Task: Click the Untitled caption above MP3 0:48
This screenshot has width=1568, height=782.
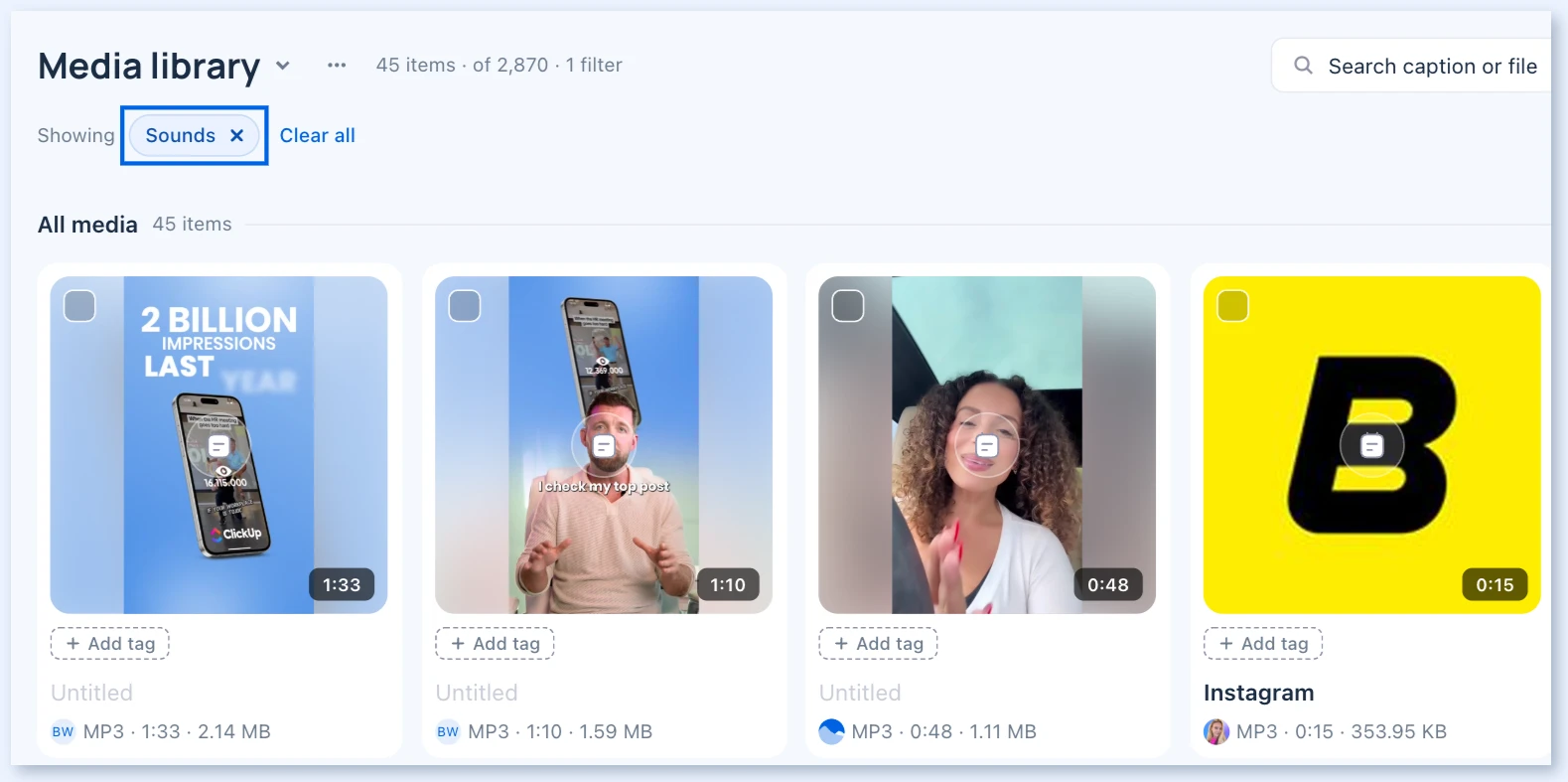Action: 860,693
